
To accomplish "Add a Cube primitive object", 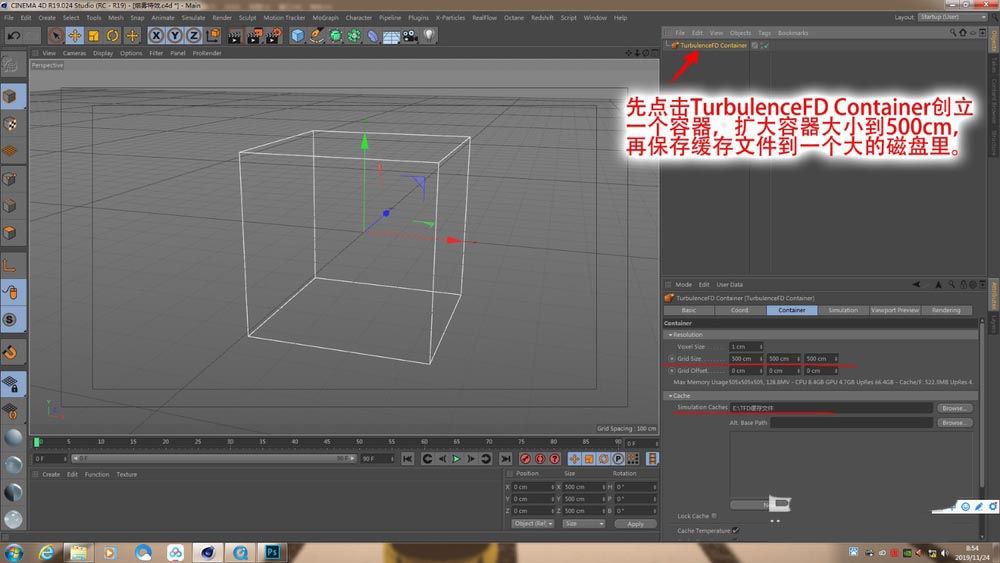I will pos(297,36).
